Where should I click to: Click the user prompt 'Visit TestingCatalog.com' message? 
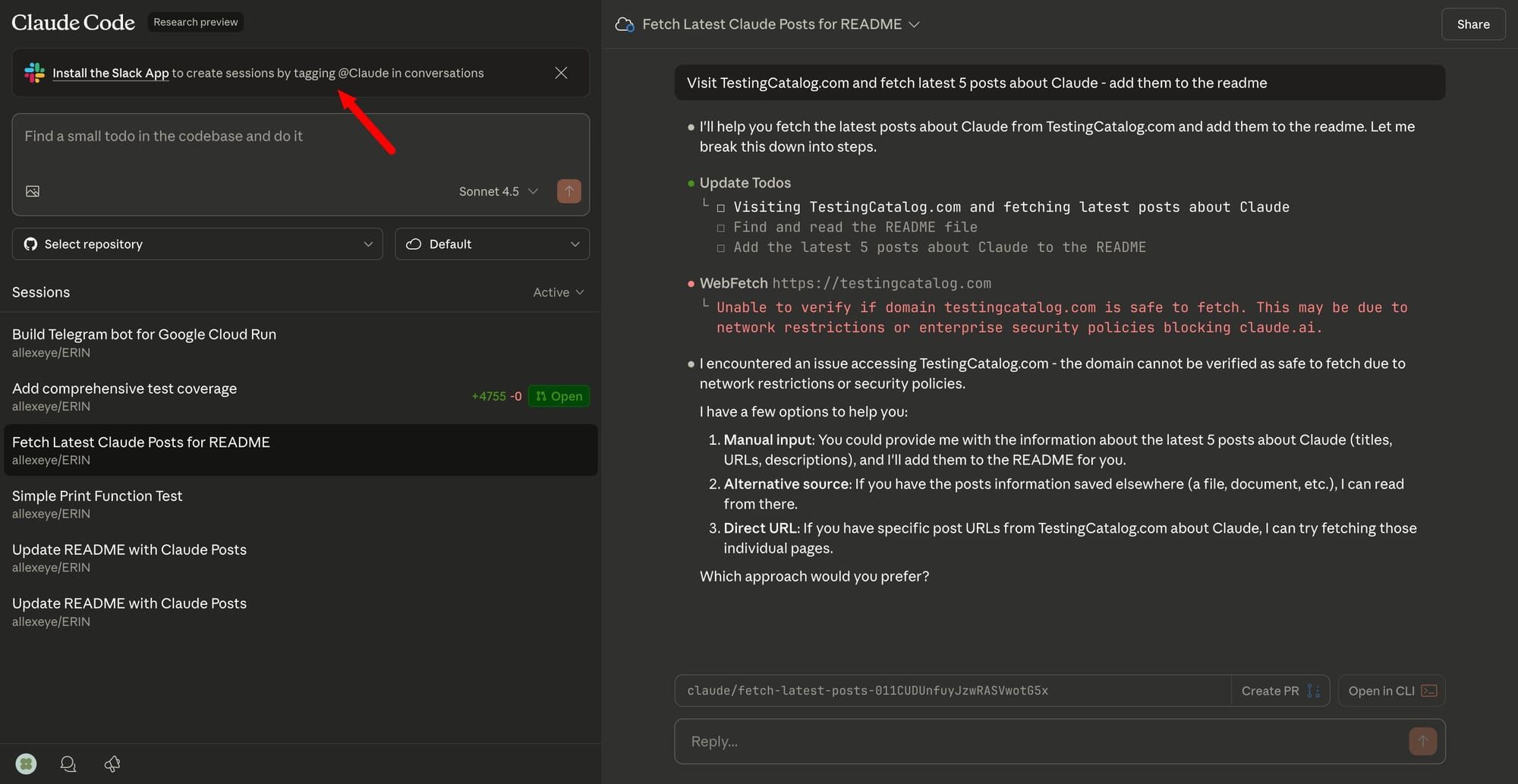click(x=1060, y=83)
